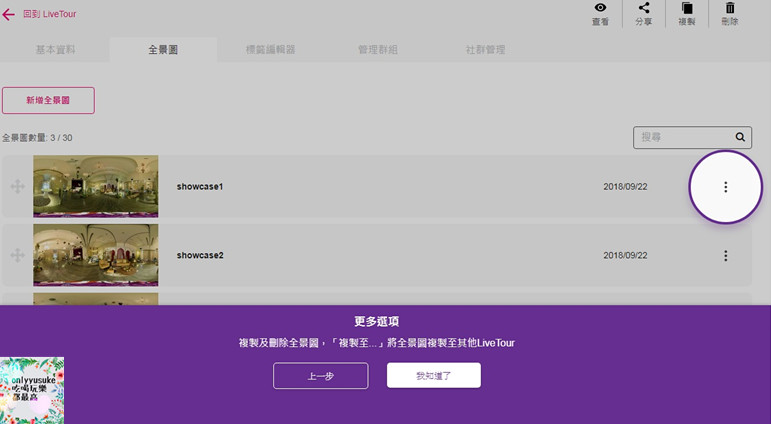The width and height of the screenshot is (771, 424).
Task: Delete the tour with 刪除 trash icon
Action: point(730,14)
